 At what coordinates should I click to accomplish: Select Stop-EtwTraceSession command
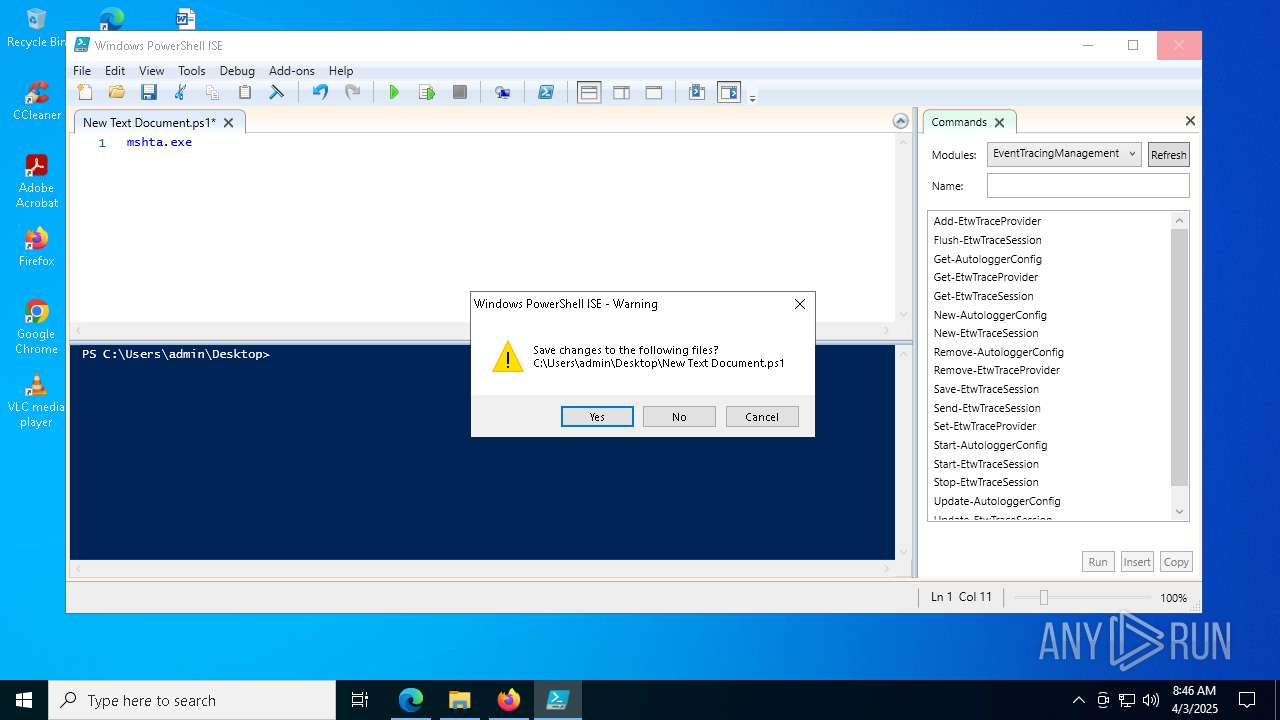click(x=985, y=482)
